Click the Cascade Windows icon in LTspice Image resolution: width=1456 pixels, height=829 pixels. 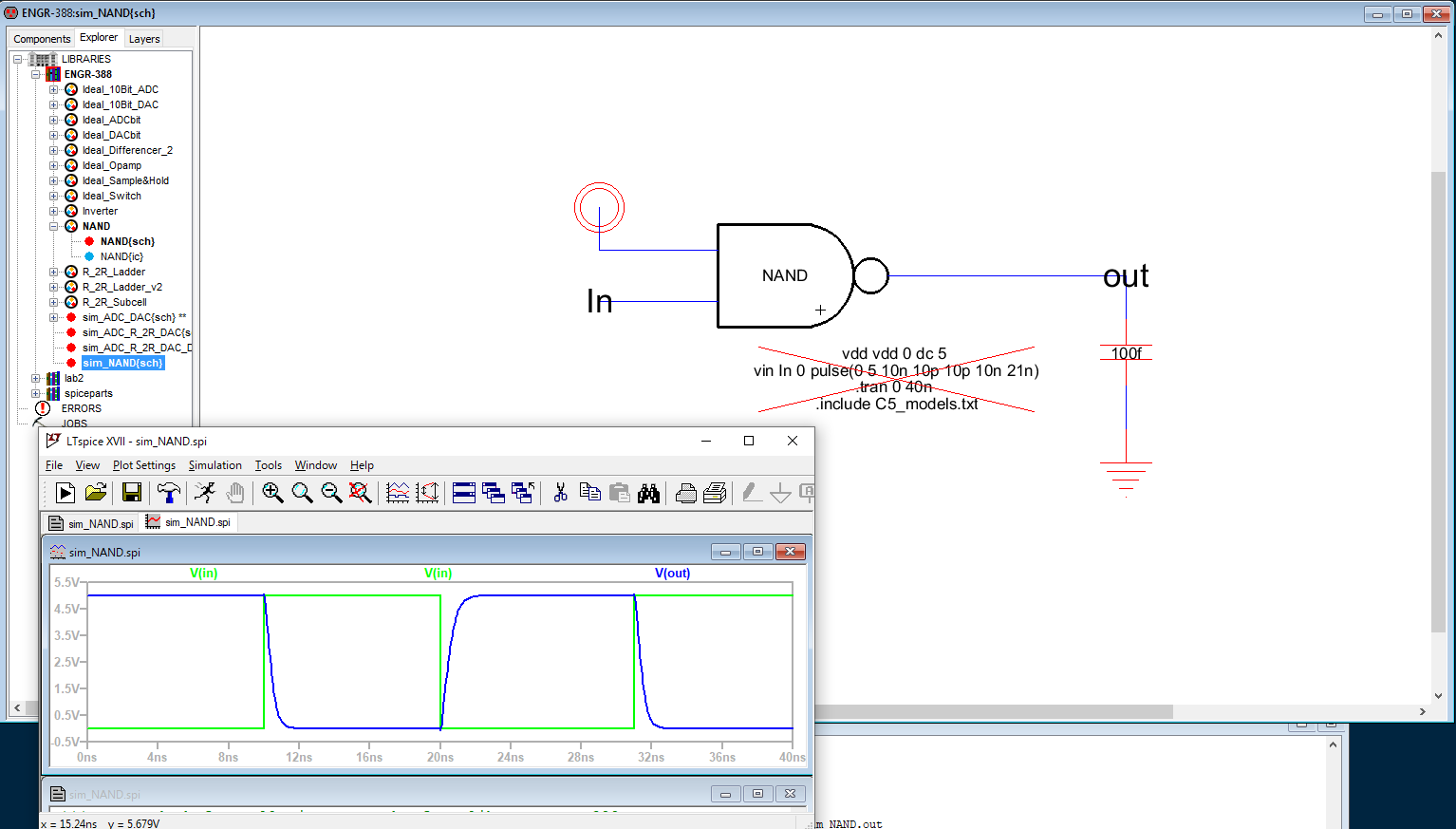click(494, 492)
